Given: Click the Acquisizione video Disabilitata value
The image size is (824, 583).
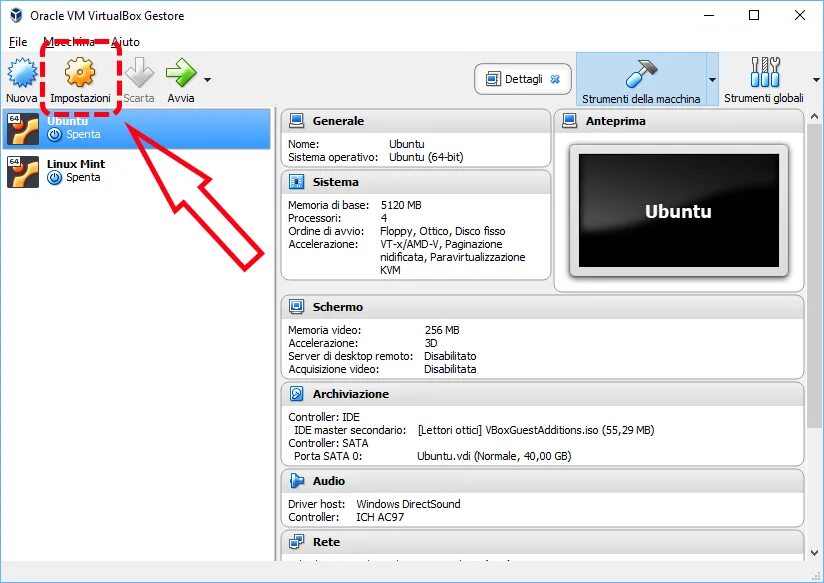Looking at the screenshot, I should tap(450, 369).
